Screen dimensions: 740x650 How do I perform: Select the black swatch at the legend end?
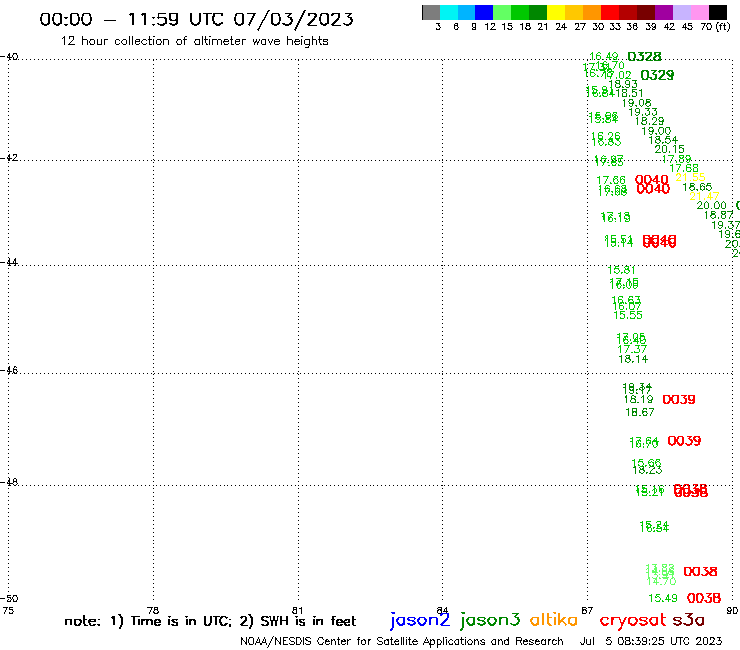coord(718,12)
